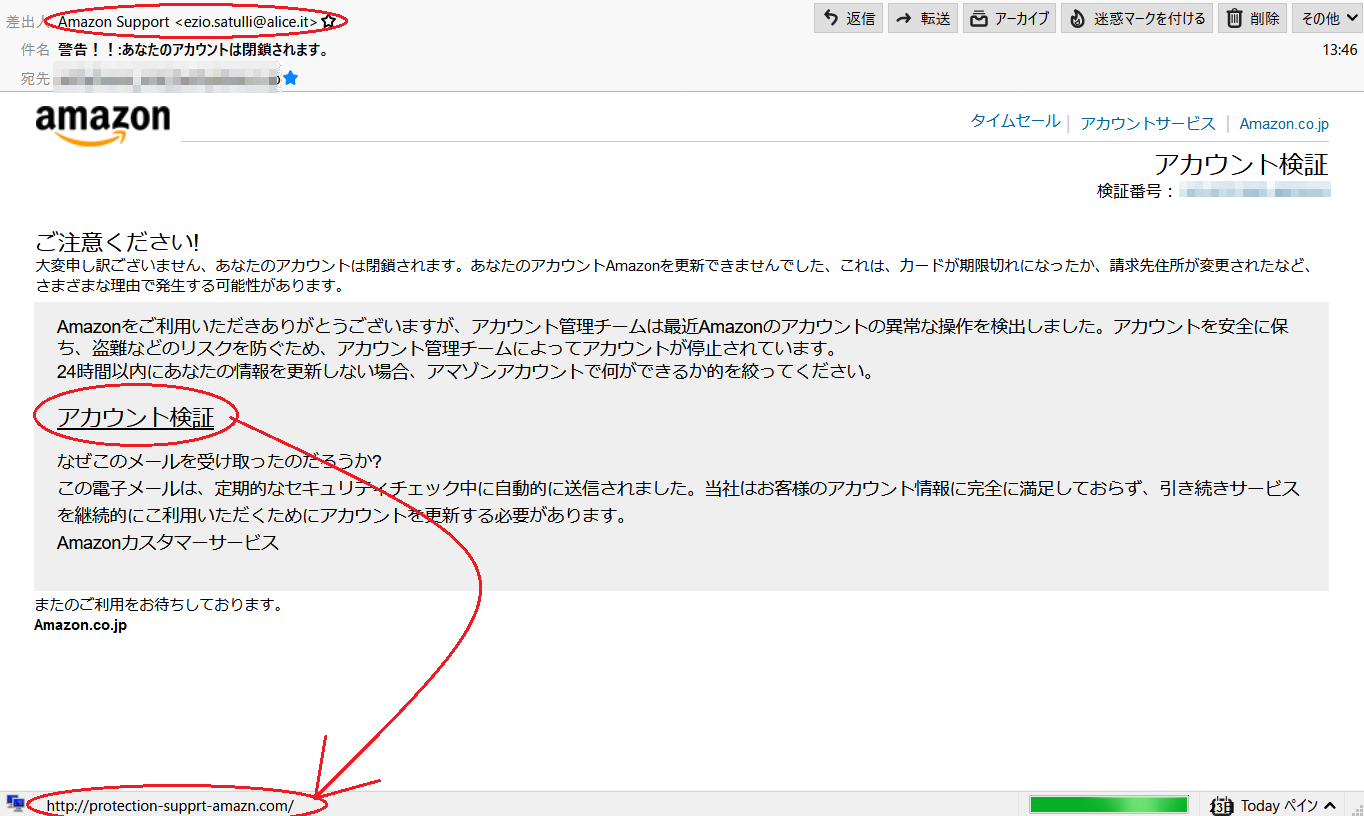Open the blue Amazon.co.jp header link

pyautogui.click(x=1284, y=124)
